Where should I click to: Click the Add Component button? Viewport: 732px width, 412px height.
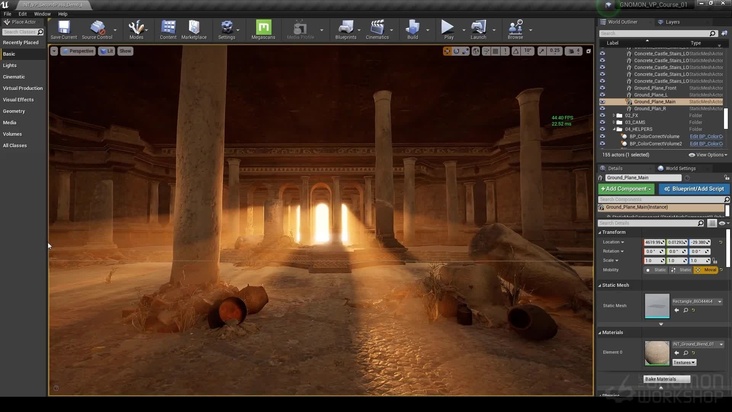625,188
